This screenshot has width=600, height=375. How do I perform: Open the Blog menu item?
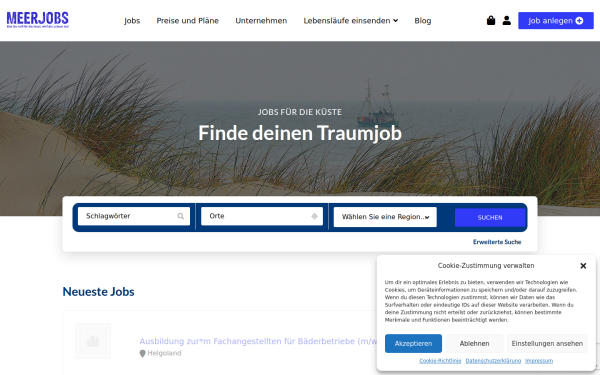423,21
